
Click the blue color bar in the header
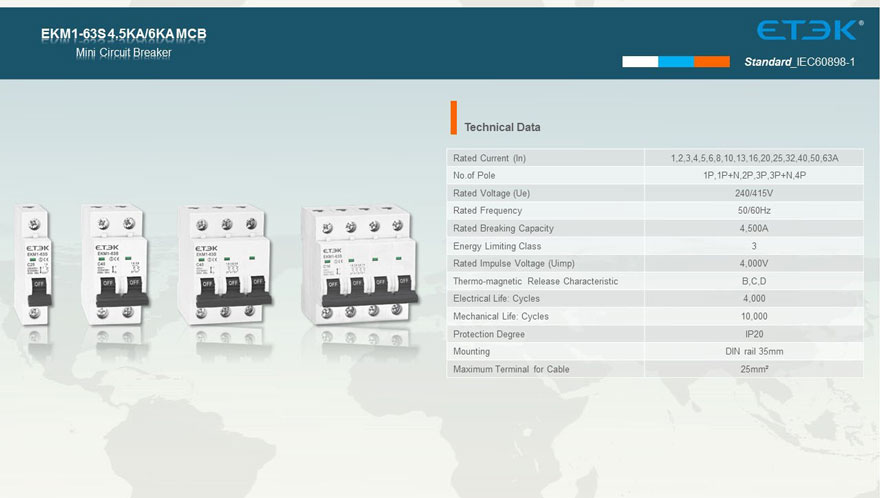[x=676, y=61]
